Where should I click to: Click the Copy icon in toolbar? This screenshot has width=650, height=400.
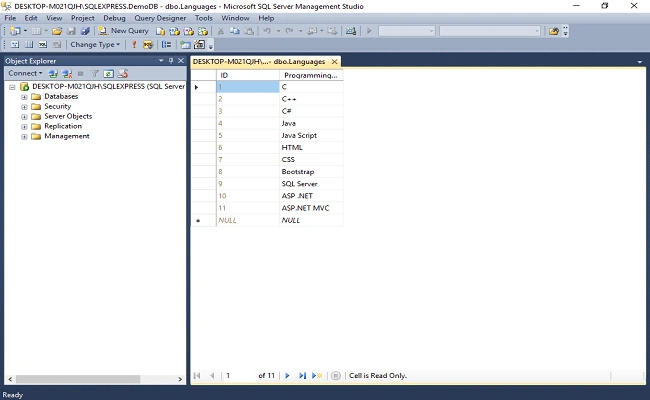point(235,31)
